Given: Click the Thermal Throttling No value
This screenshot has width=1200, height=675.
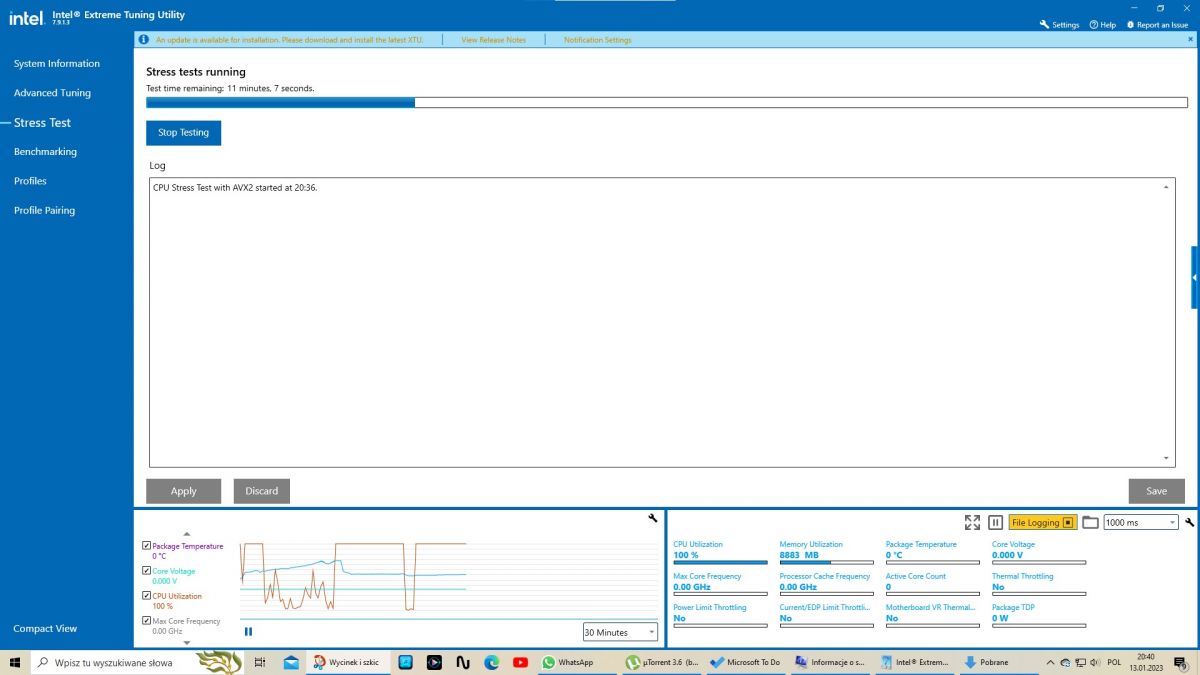Looking at the screenshot, I should tap(998, 587).
